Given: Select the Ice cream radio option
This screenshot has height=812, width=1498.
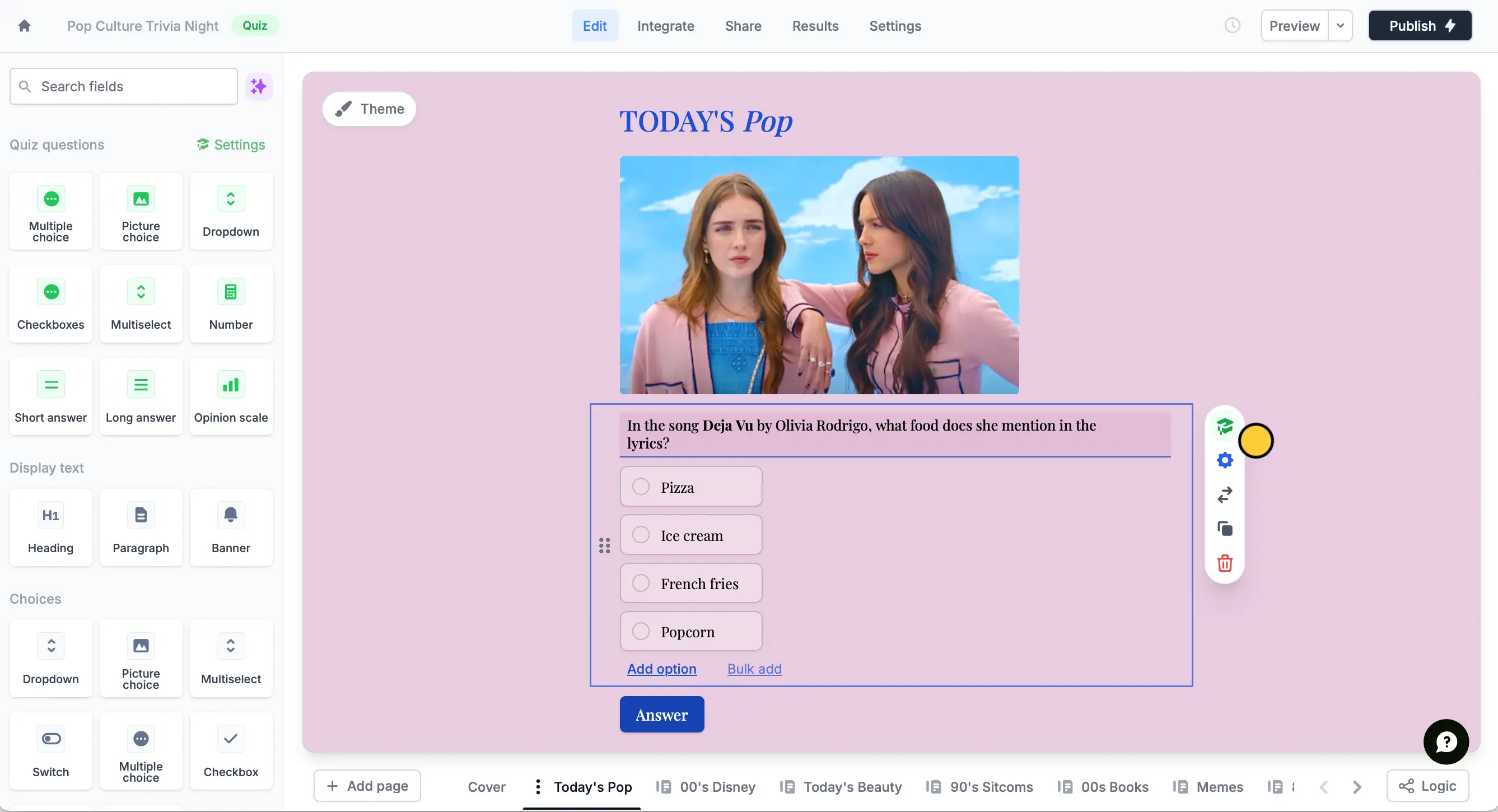Looking at the screenshot, I should click(x=641, y=535).
